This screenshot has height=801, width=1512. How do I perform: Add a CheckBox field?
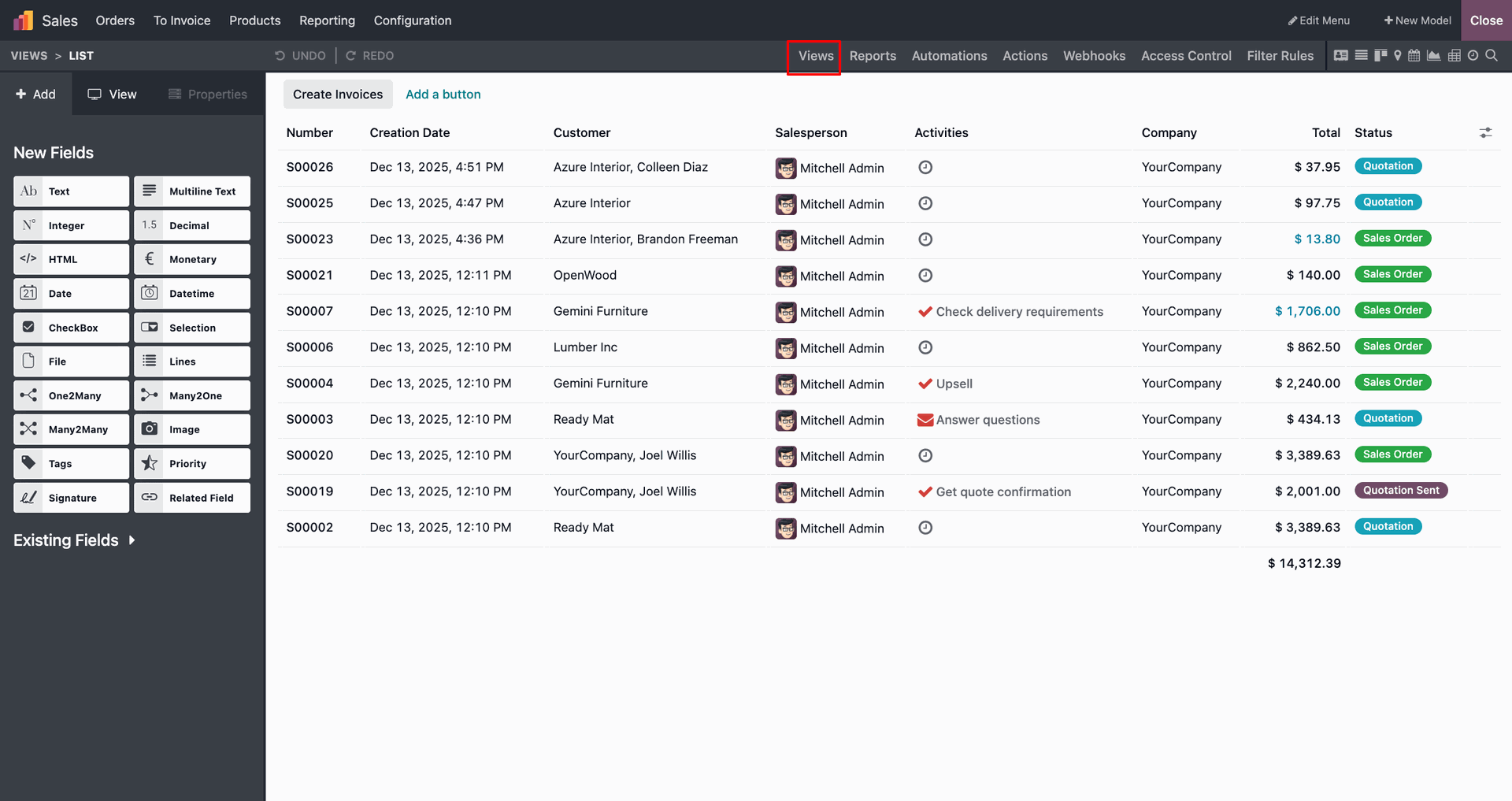pos(71,328)
